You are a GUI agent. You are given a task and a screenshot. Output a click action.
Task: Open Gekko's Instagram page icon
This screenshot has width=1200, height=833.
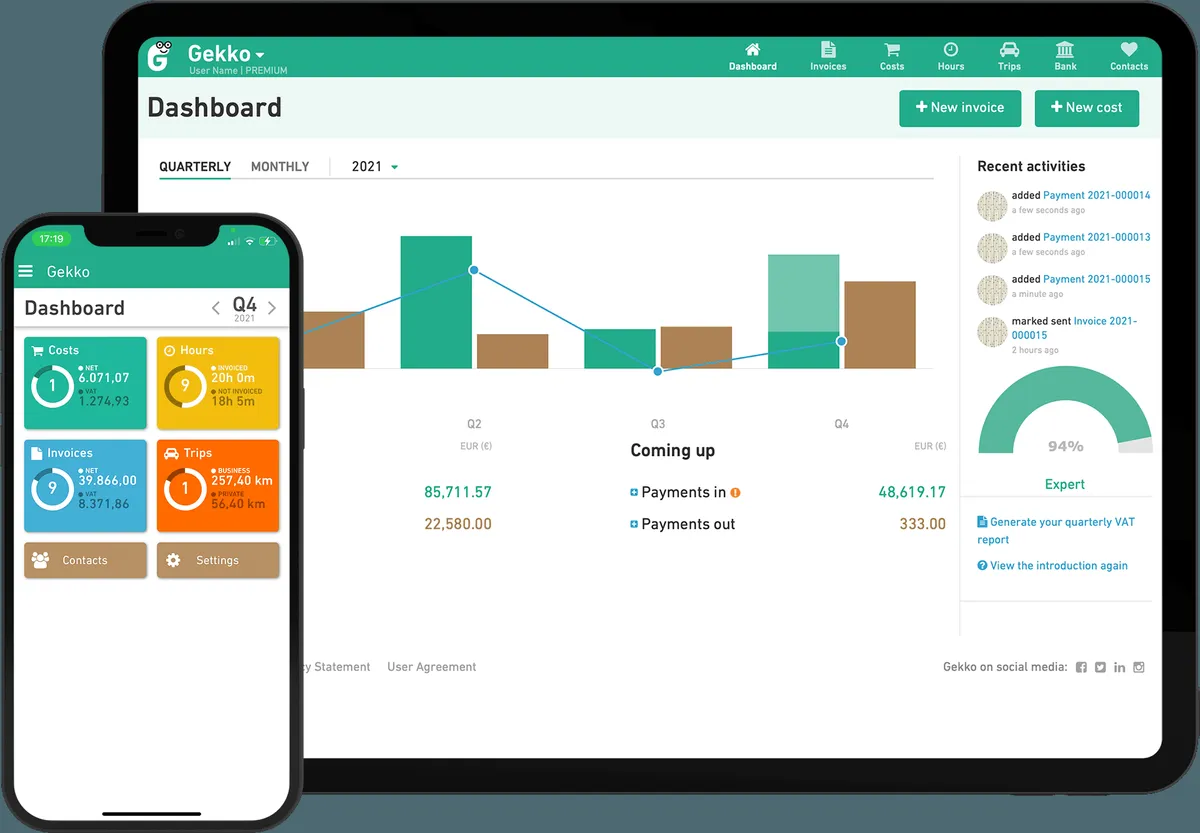[x=1138, y=667]
